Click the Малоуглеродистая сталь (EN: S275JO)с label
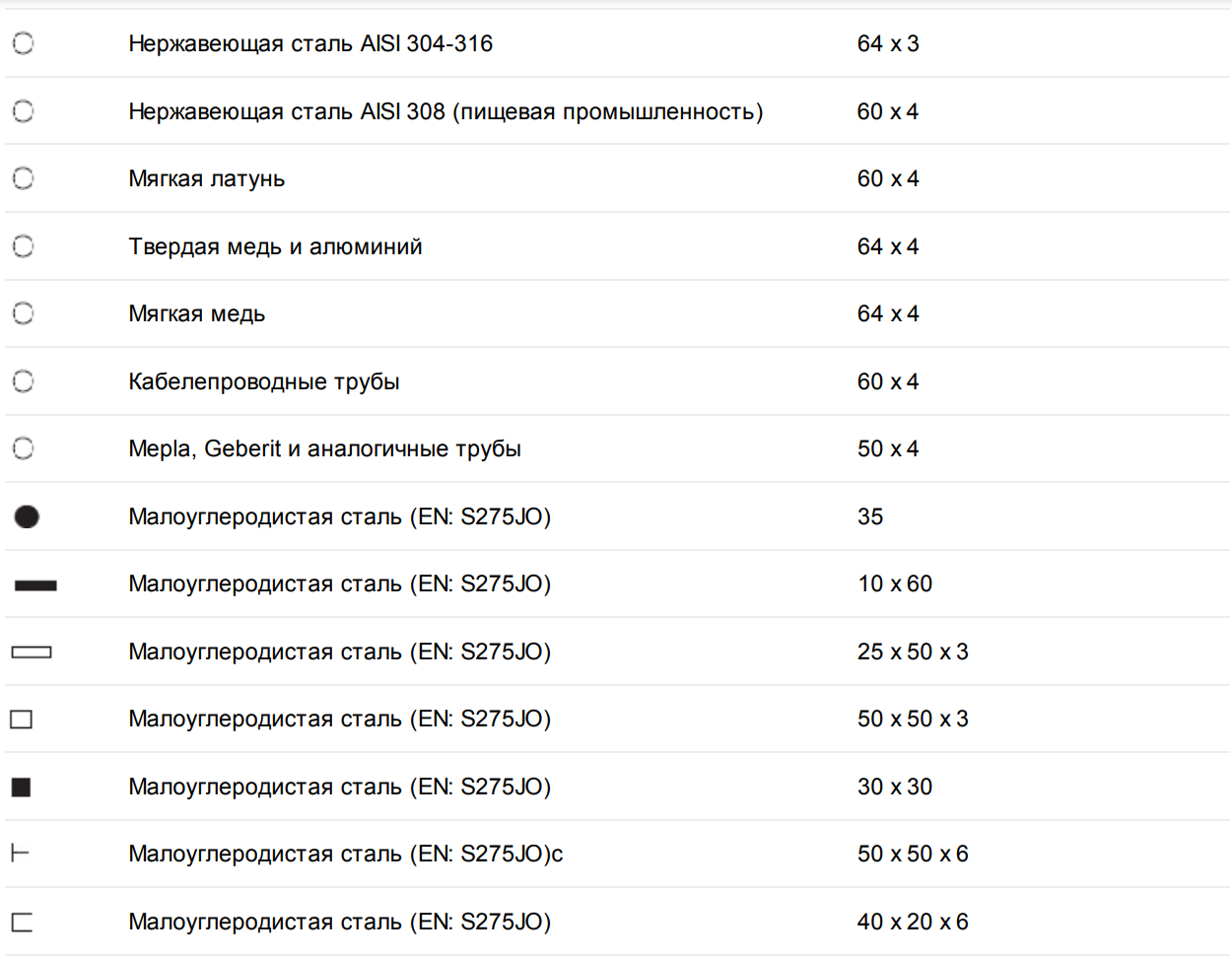Viewport: 1232px width, 959px height. pos(346,854)
